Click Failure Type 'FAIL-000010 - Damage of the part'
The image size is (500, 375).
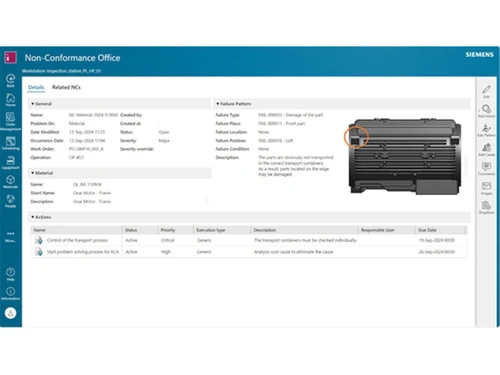[x=290, y=115]
